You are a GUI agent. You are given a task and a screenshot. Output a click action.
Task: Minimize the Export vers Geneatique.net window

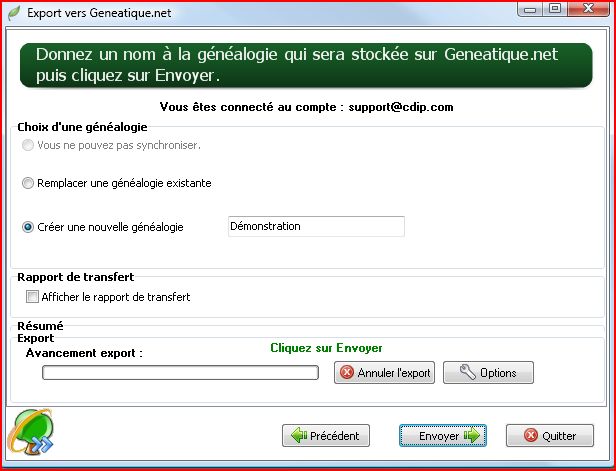click(x=530, y=9)
